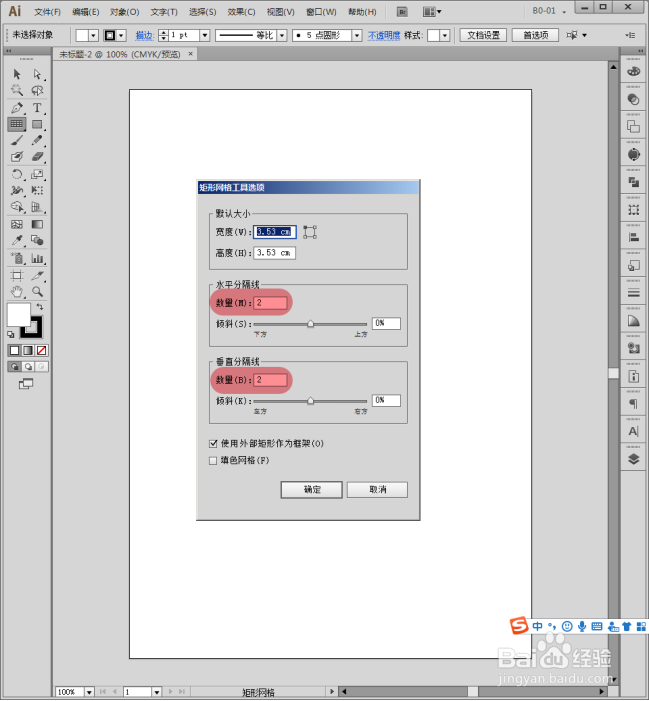Open the arrange documents dropdown

tap(432, 12)
